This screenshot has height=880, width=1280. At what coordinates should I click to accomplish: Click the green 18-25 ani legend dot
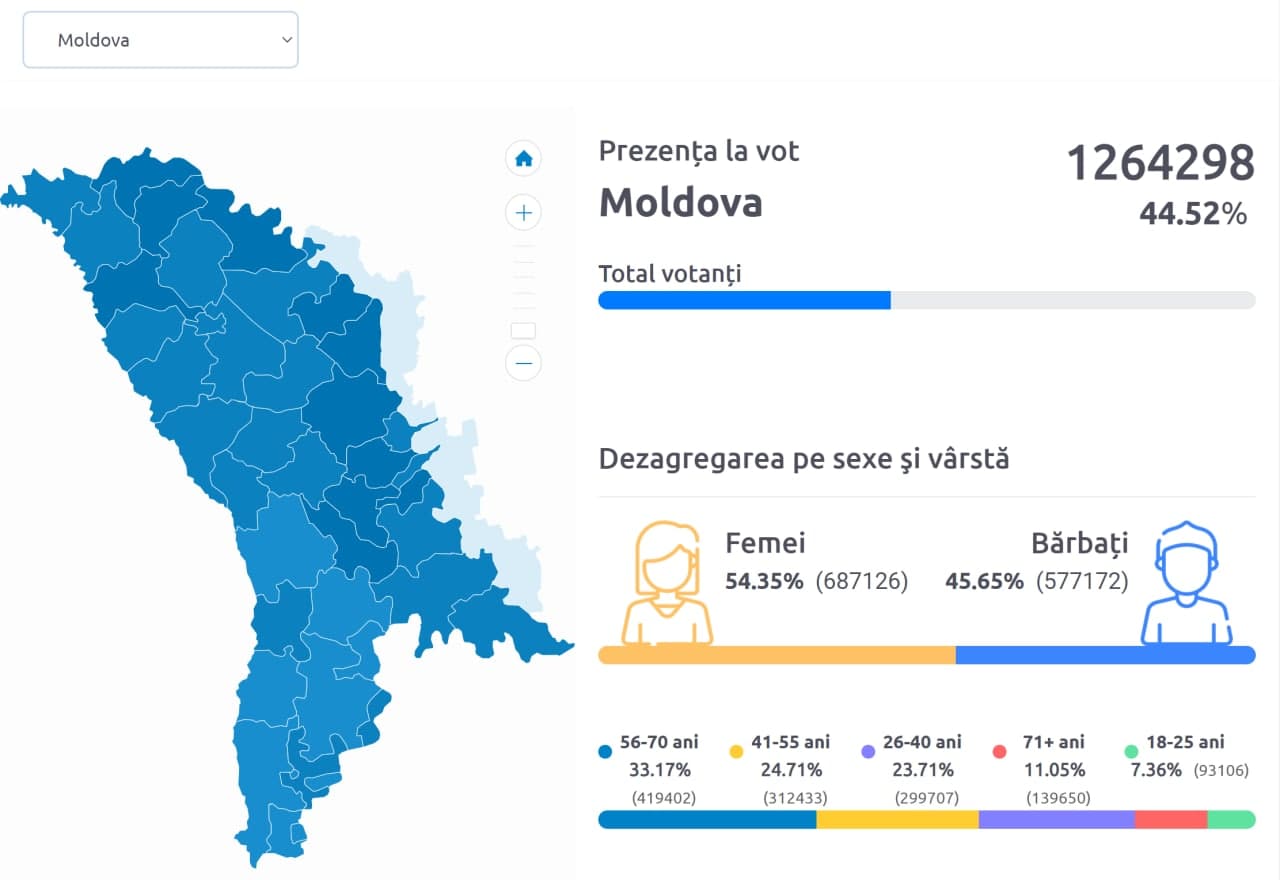point(1131,751)
